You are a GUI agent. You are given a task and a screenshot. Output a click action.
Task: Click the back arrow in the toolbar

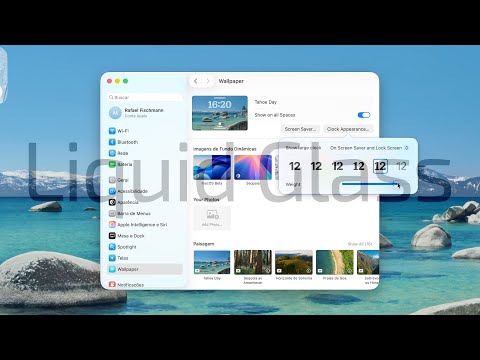pyautogui.click(x=196, y=81)
